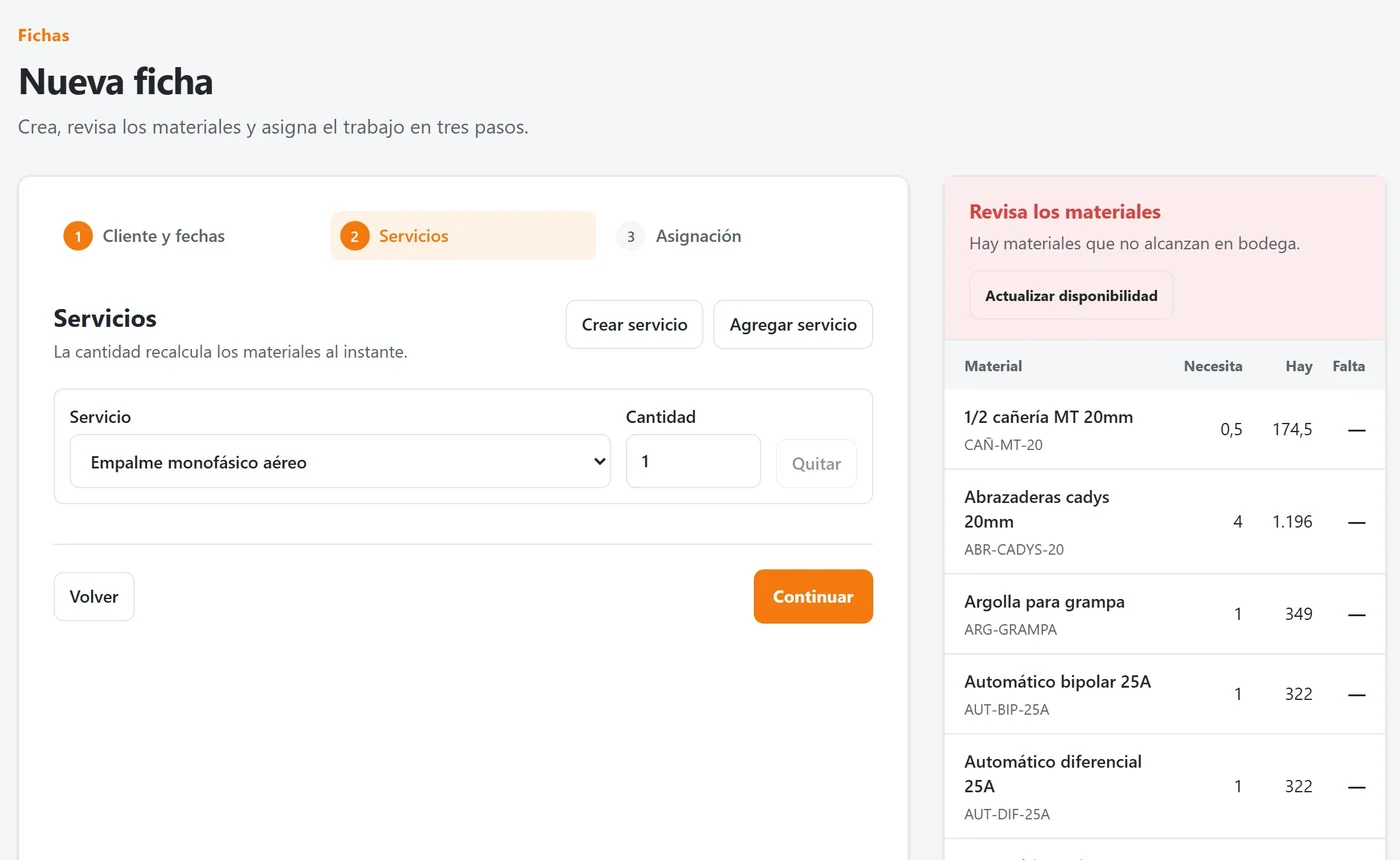
Task: Click the Volver button
Action: (x=94, y=597)
